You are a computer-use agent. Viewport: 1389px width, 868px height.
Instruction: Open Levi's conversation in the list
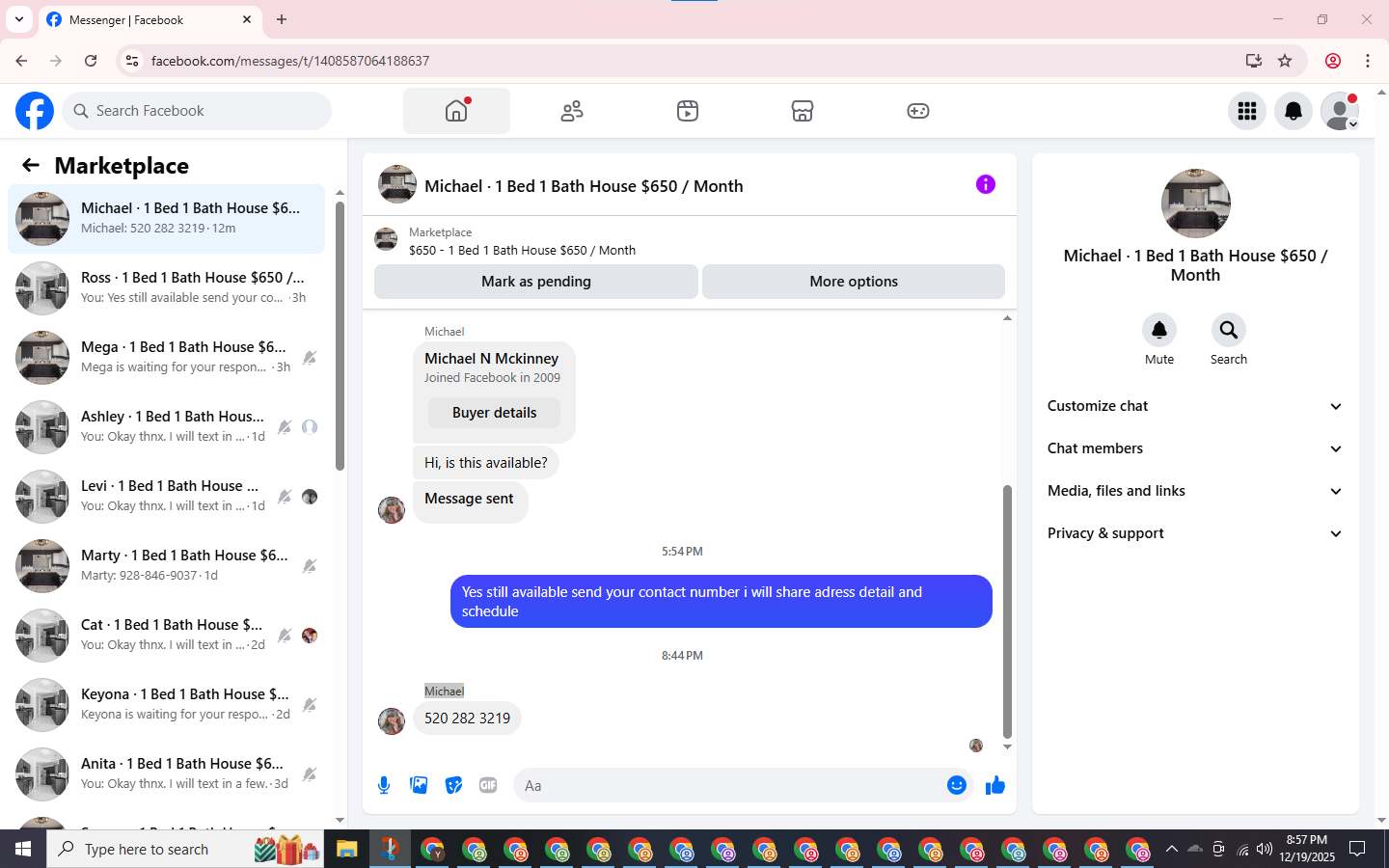(166, 497)
